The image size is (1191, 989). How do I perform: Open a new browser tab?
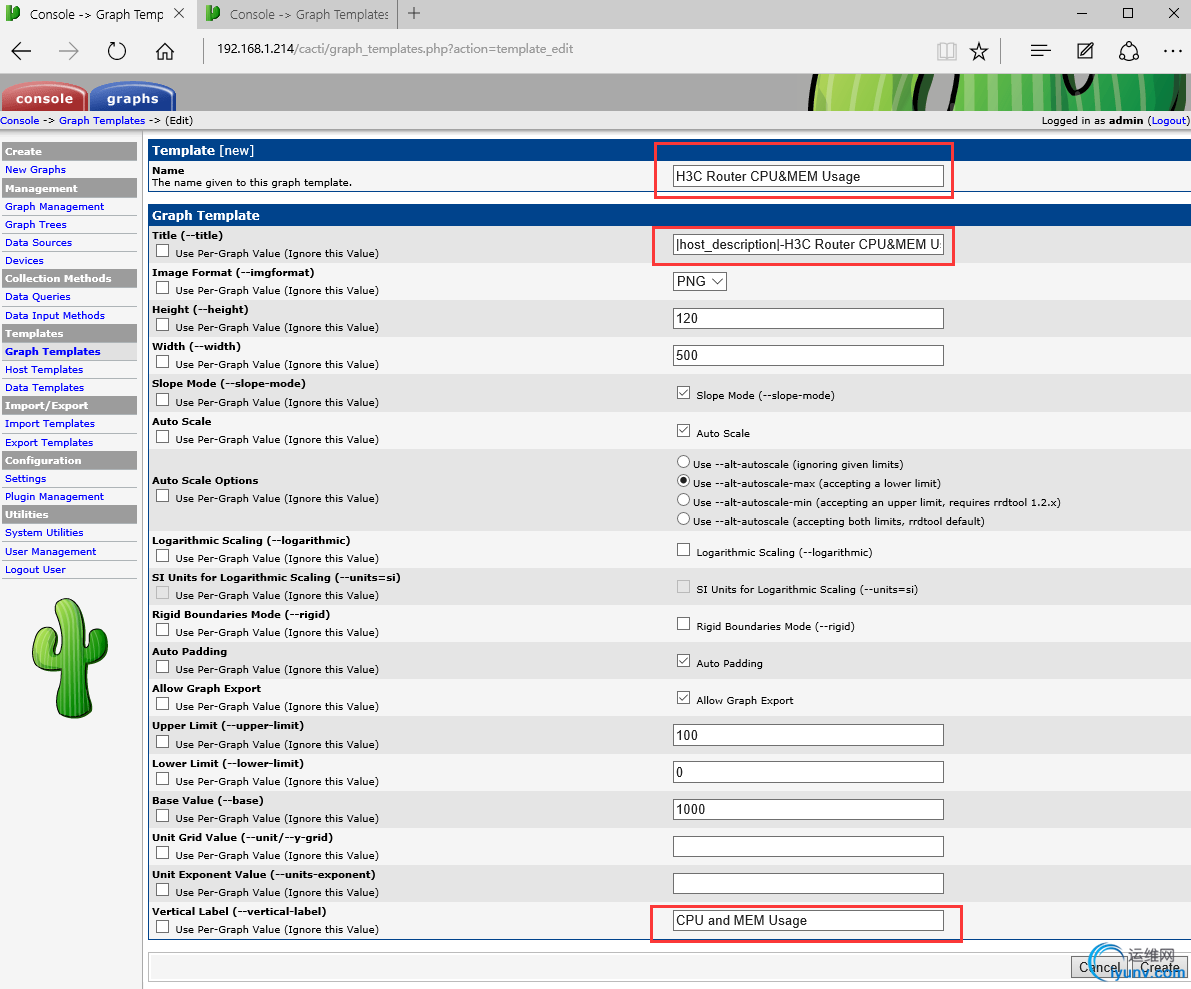(x=414, y=14)
